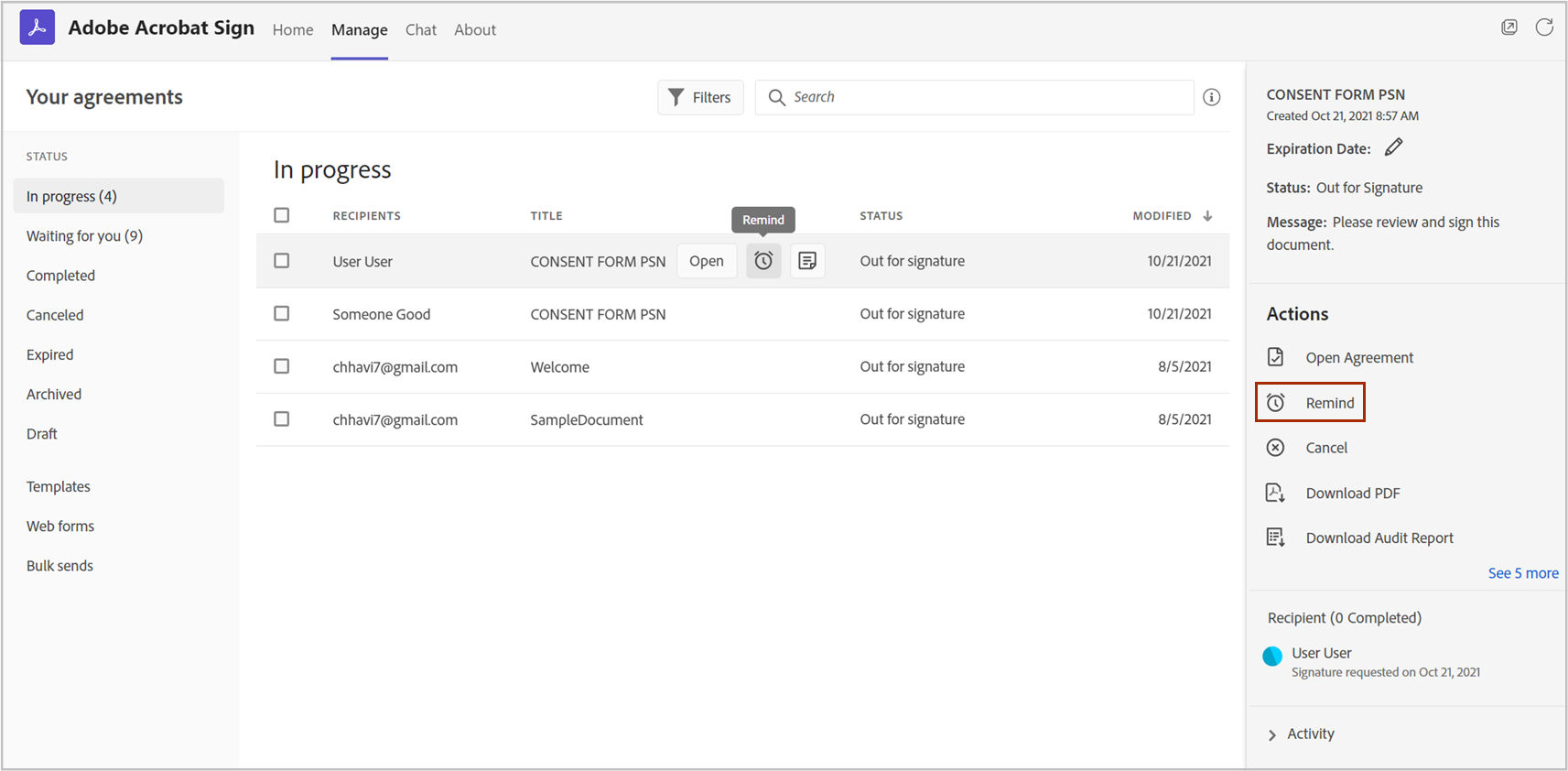Click the notes icon in User User row
1568x771 pixels.
(807, 261)
